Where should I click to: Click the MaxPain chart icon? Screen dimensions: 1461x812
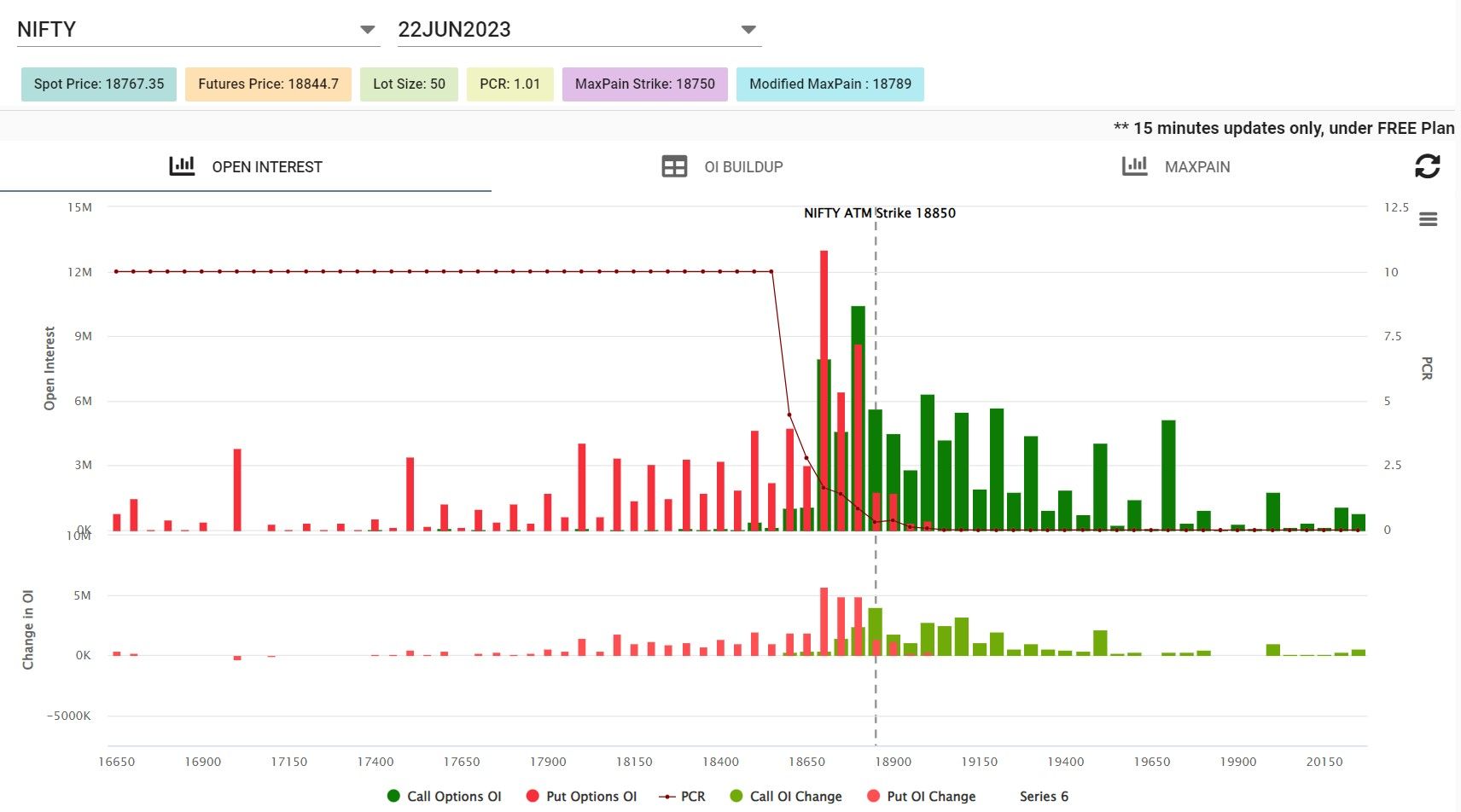(1134, 165)
